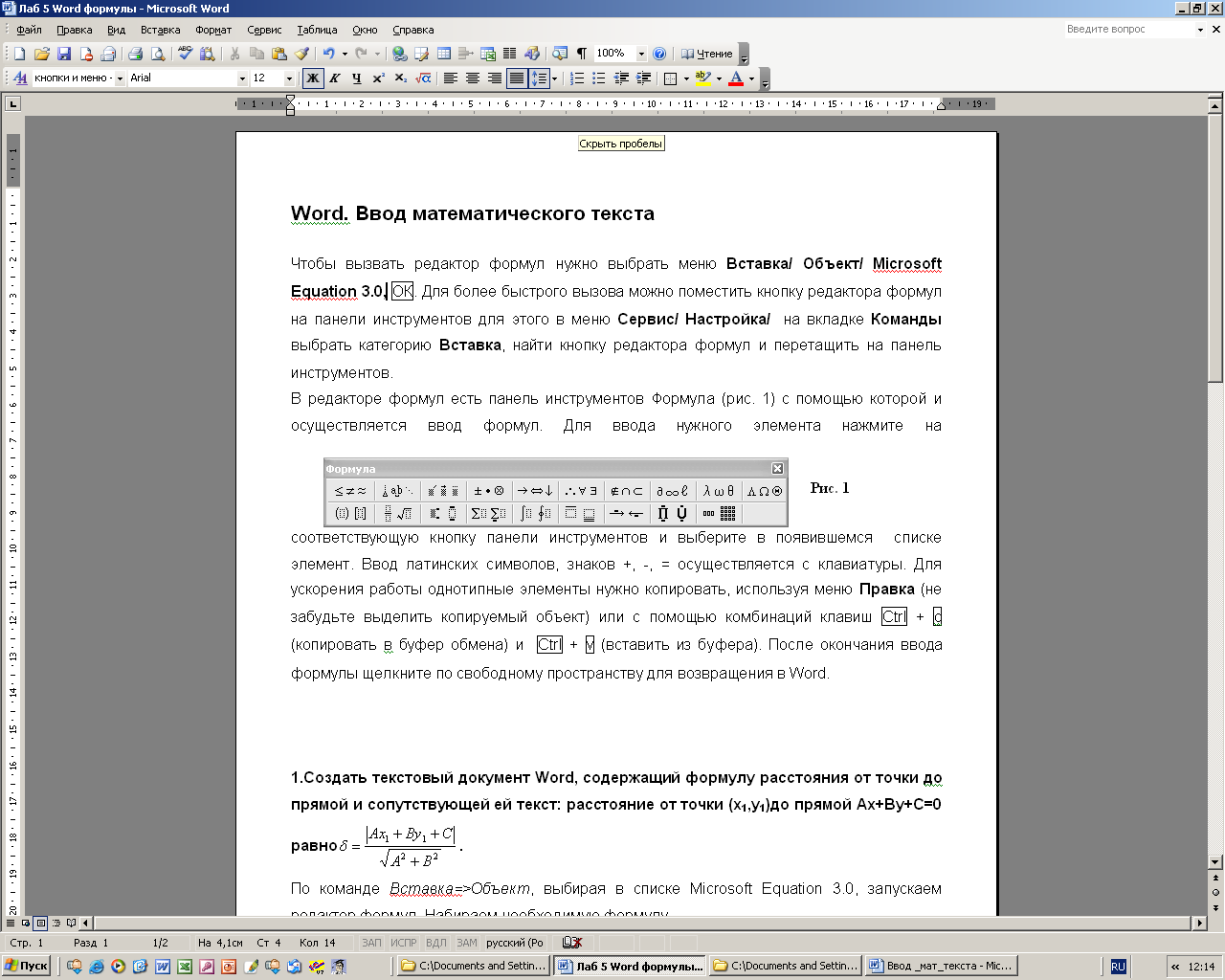Viewport: 1225px width, 980px height.
Task: Open the Файл menu
Action: [29, 30]
